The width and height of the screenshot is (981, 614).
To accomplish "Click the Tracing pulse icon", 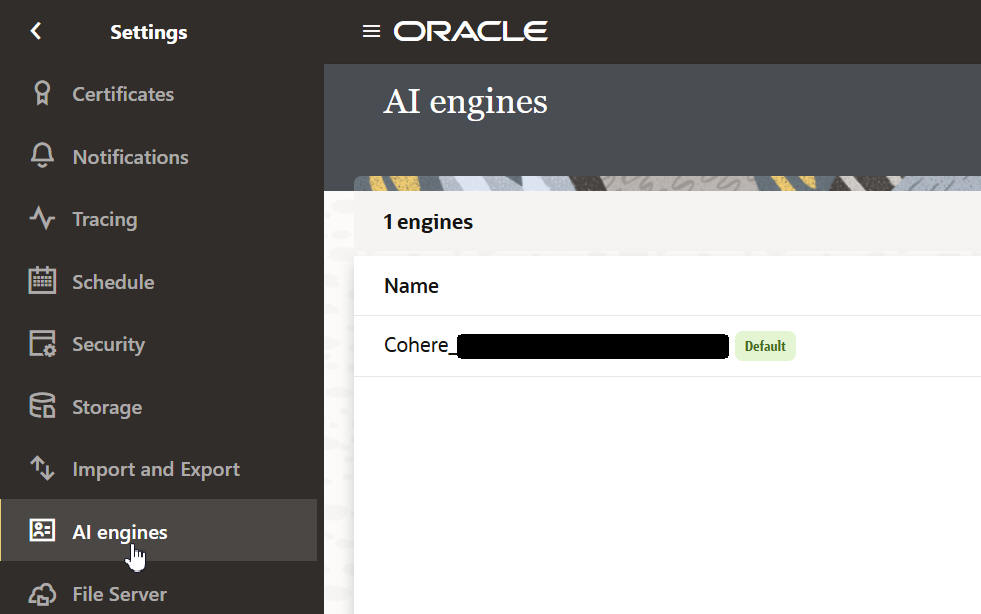I will (x=42, y=219).
